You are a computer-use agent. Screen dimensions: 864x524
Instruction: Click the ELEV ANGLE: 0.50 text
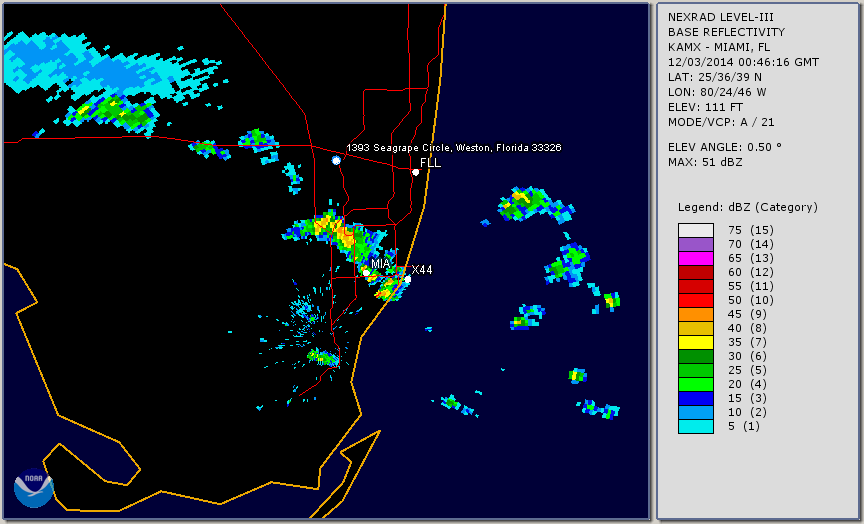point(725,147)
